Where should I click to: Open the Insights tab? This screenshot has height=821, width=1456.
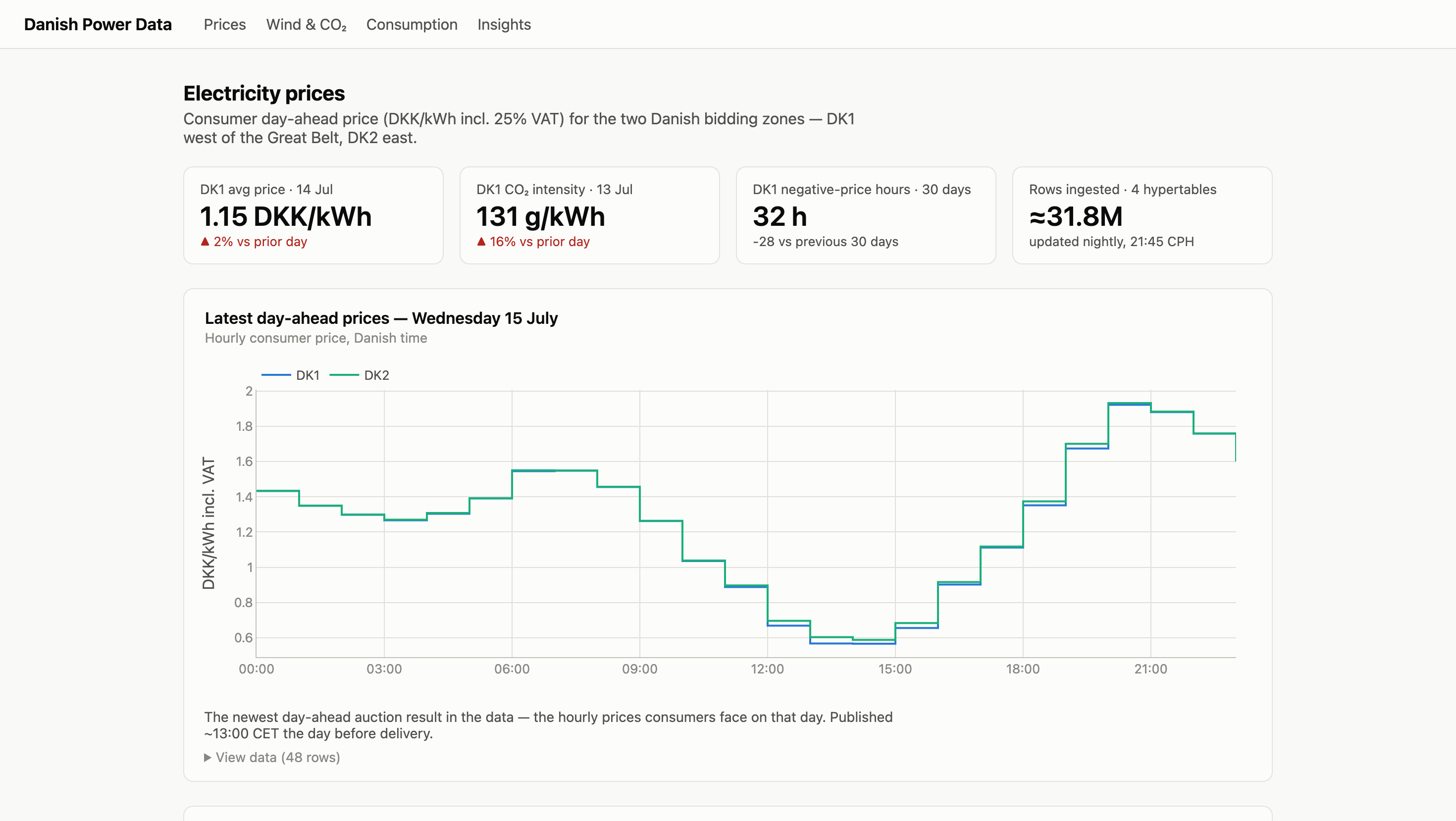[x=504, y=24]
